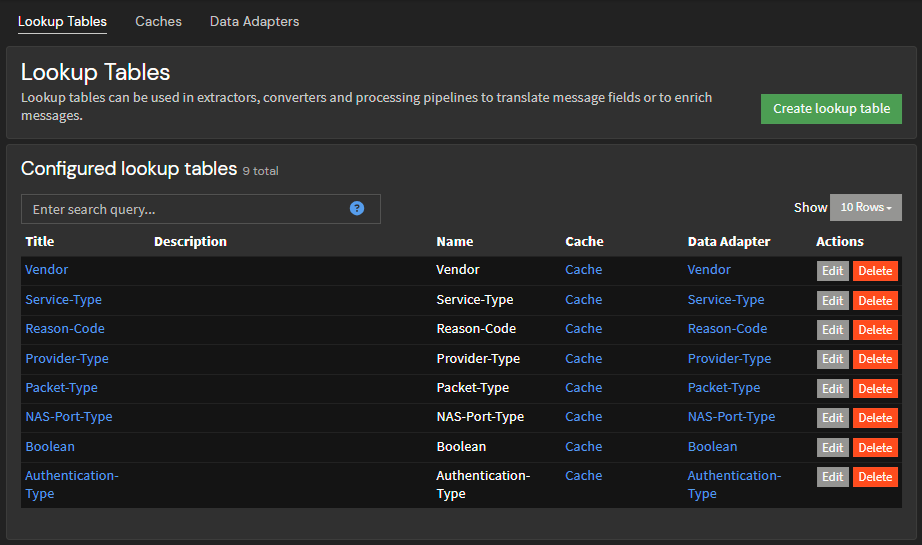
Task: Focus the lookup table search field
Action: pyautogui.click(x=185, y=209)
